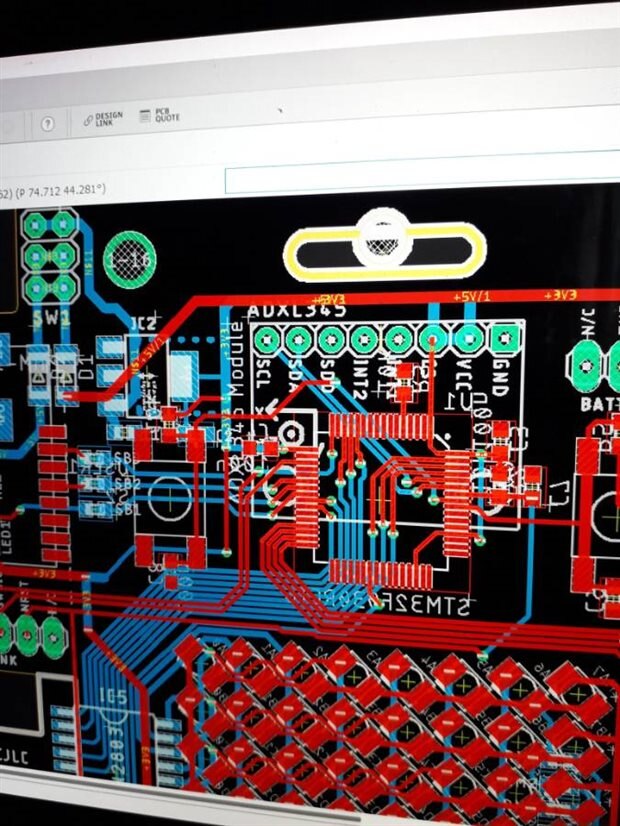This screenshot has height=826, width=620.
Task: Click the SB2 solder bridge label
Action: point(129,483)
